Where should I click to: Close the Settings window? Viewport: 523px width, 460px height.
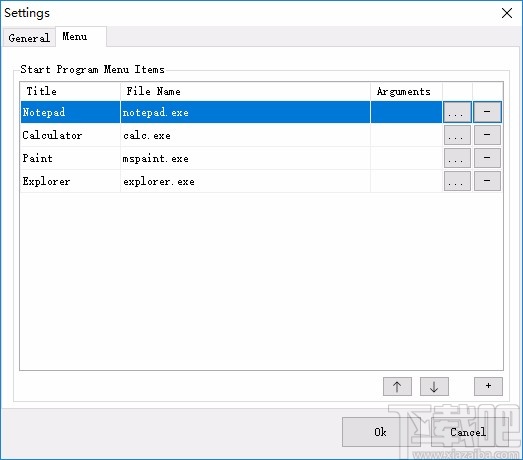click(507, 13)
